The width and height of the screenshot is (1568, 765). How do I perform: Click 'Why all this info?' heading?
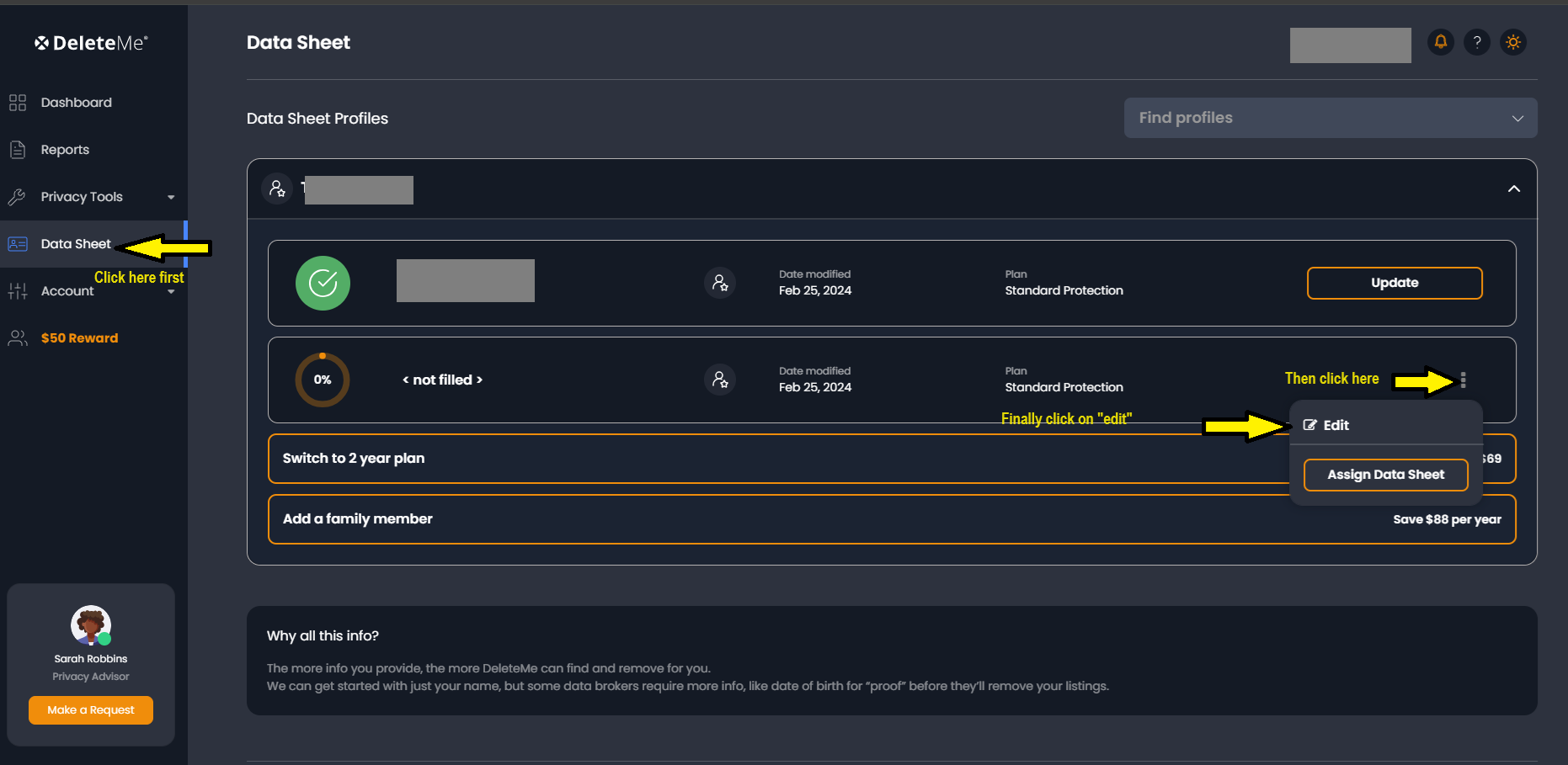pos(323,635)
